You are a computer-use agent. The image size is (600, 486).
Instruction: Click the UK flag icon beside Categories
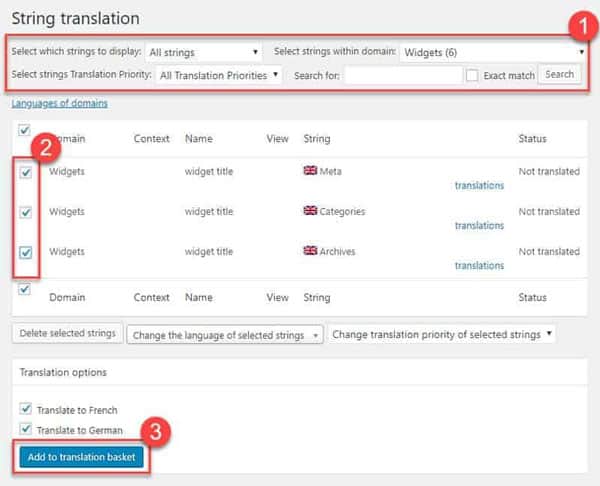[309, 211]
